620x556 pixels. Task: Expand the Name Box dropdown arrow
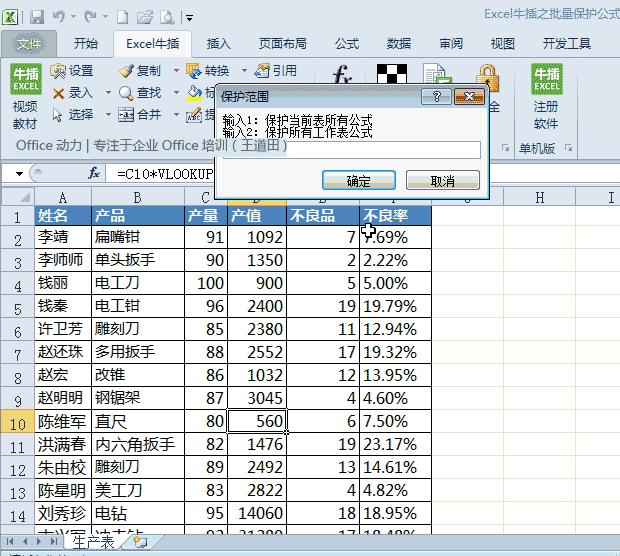[19, 173]
